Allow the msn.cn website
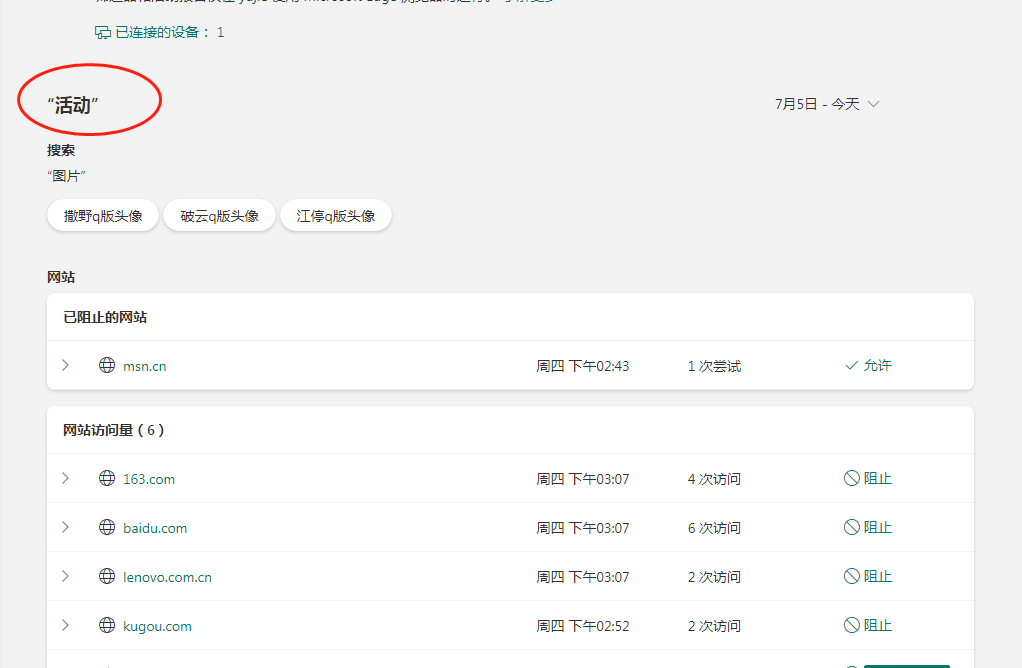This screenshot has width=1022, height=668. pyautogui.click(x=868, y=366)
